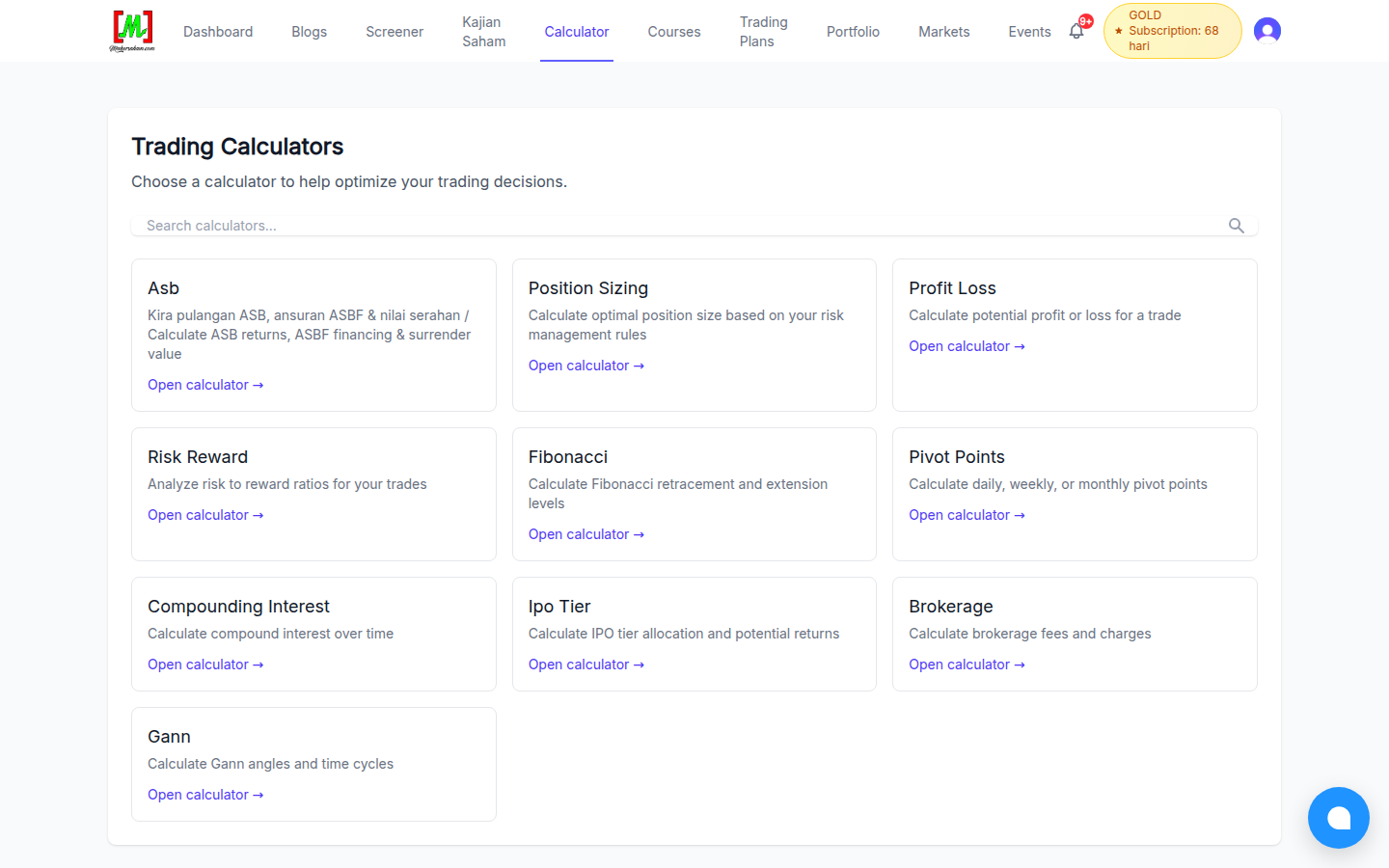This screenshot has height=868, width=1389.
Task: Click 'Analyze risk to reward ratios' description
Action: [x=286, y=484]
